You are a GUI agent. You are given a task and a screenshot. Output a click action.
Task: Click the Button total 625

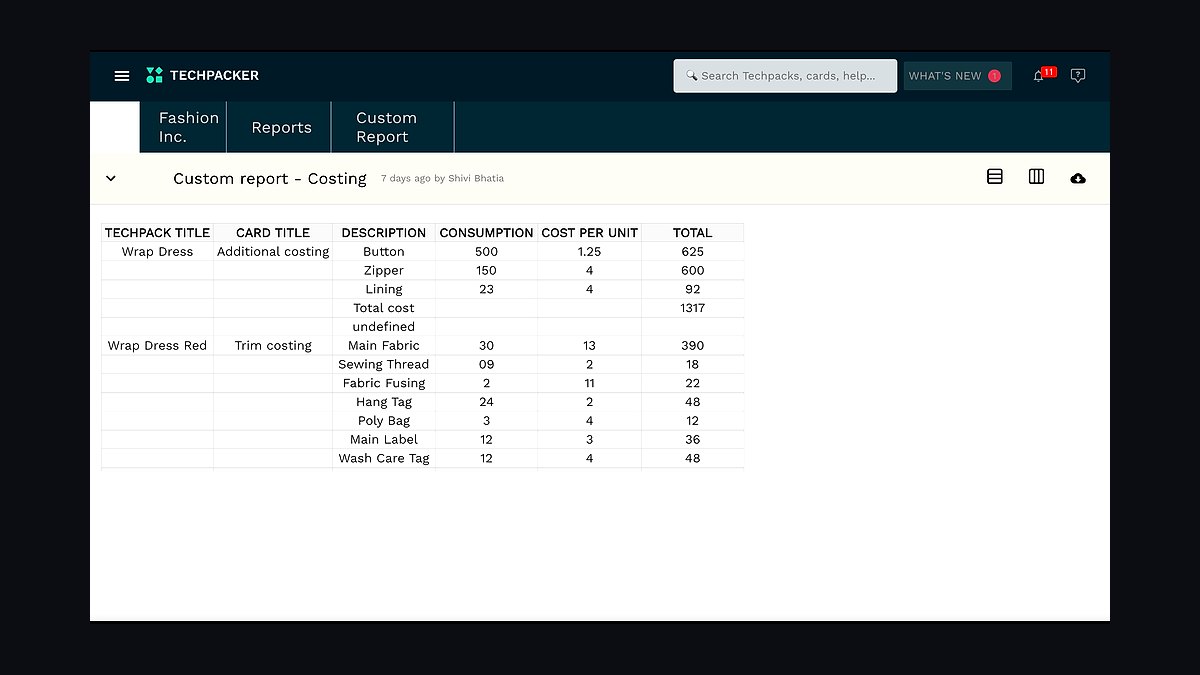pos(692,252)
